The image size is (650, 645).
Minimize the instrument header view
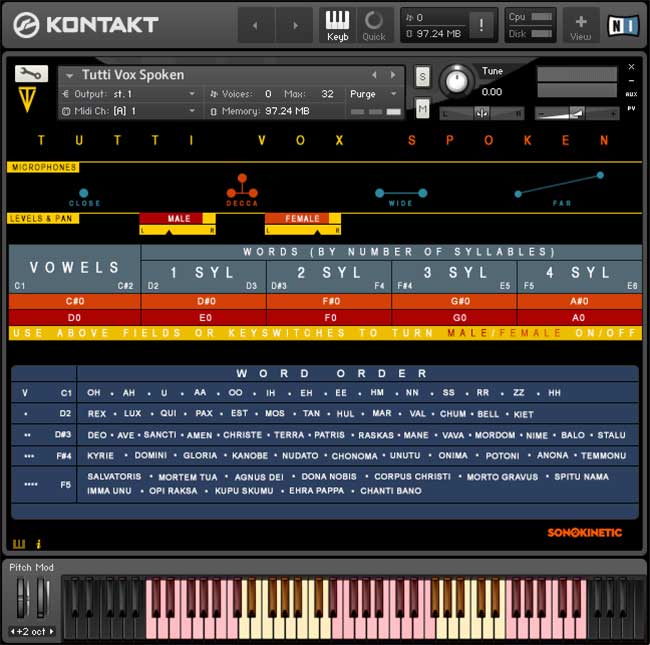coord(631,80)
